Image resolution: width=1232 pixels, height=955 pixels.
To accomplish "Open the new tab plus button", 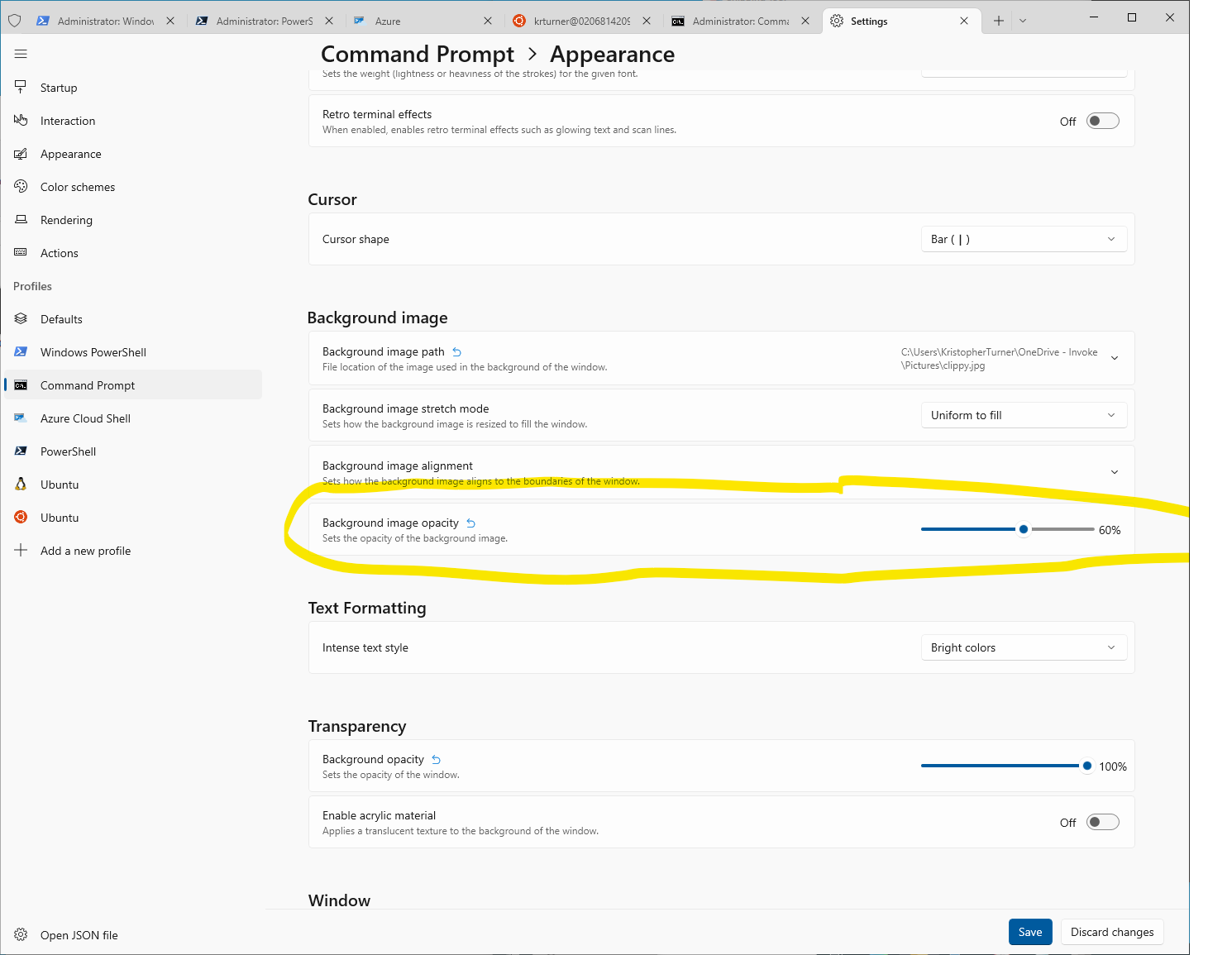I will (x=998, y=21).
